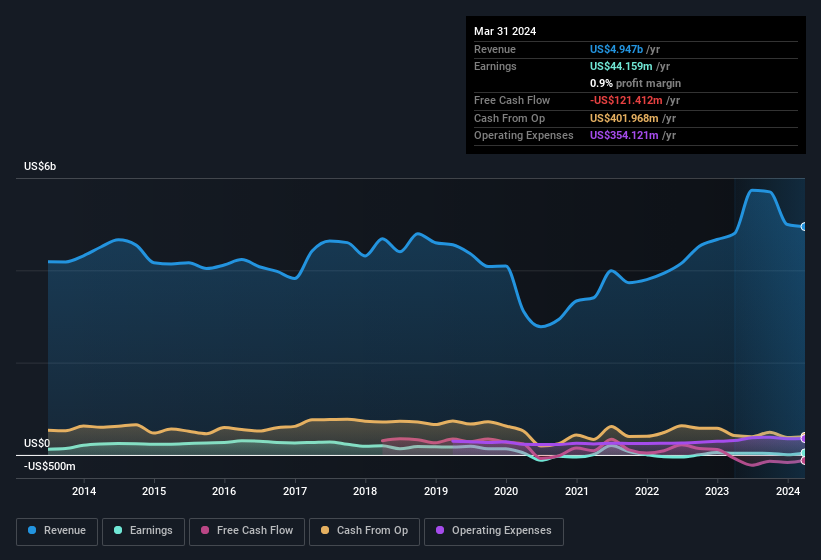This screenshot has height=560, width=821.
Task: Click the US$354.121m operating expenses value
Action: click(x=624, y=136)
